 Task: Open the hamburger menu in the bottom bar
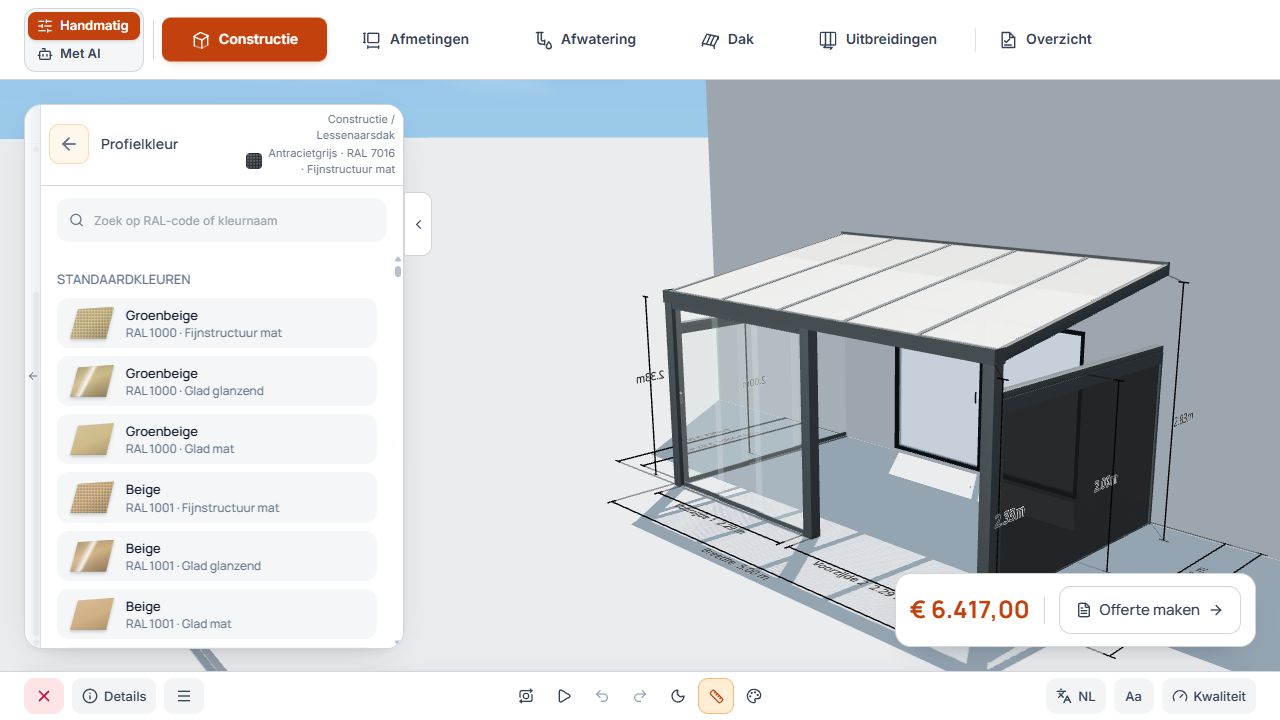point(184,696)
